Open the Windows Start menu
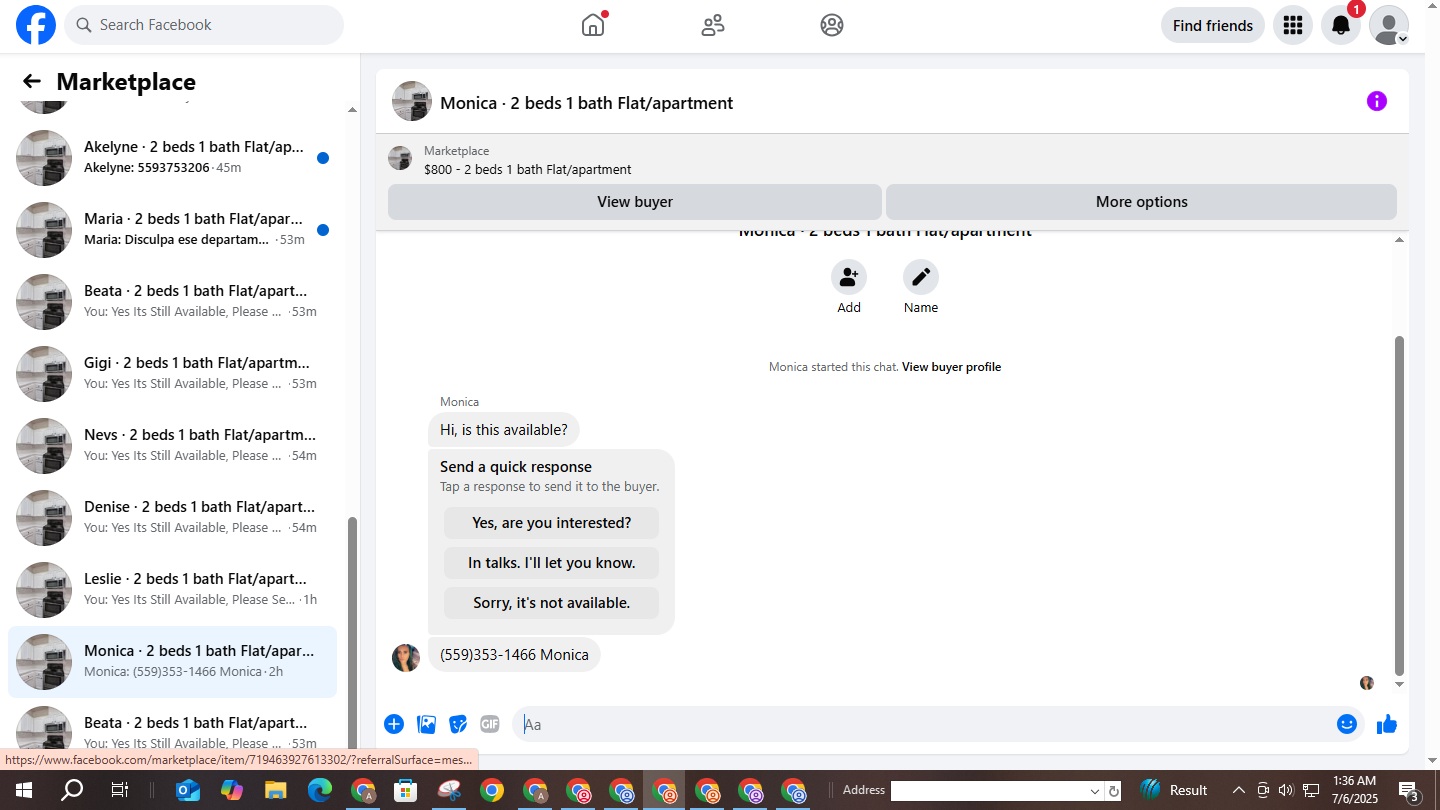This screenshot has width=1440, height=810. tap(24, 790)
